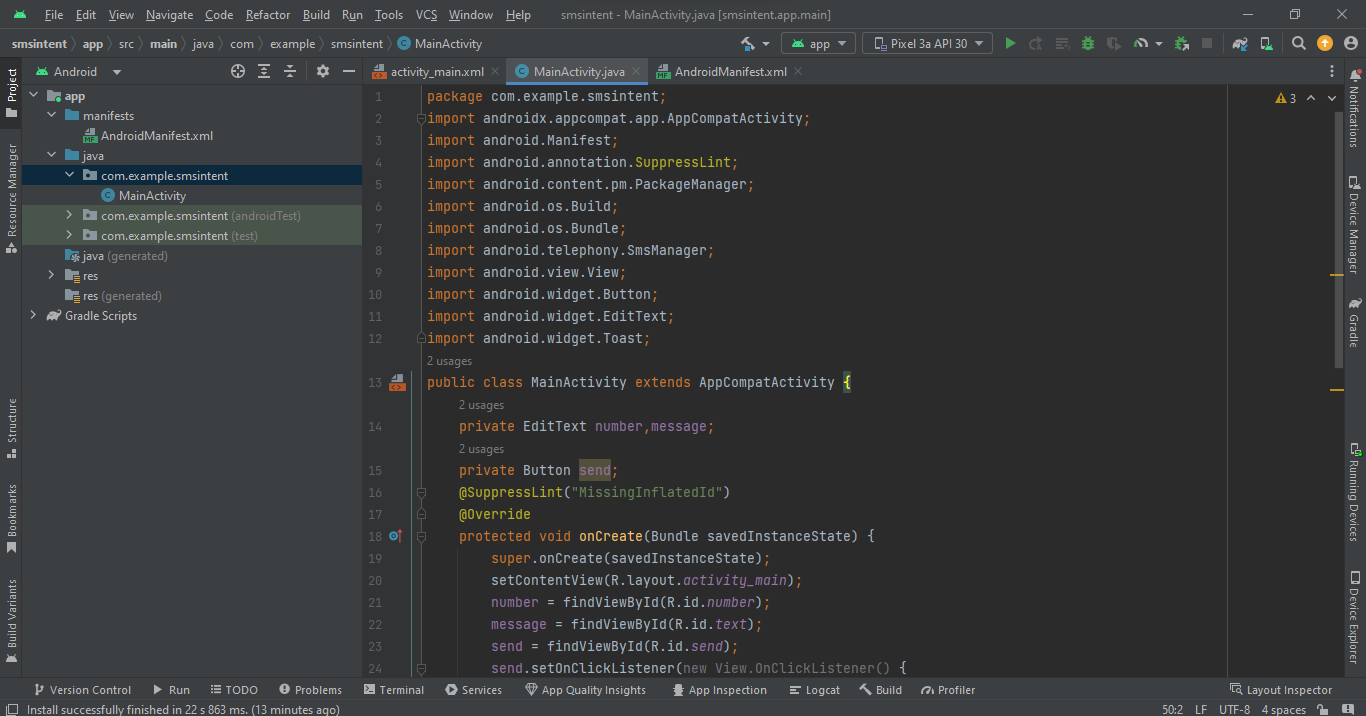Toggle the Terminal tool window
The image size is (1366, 716).
click(393, 689)
